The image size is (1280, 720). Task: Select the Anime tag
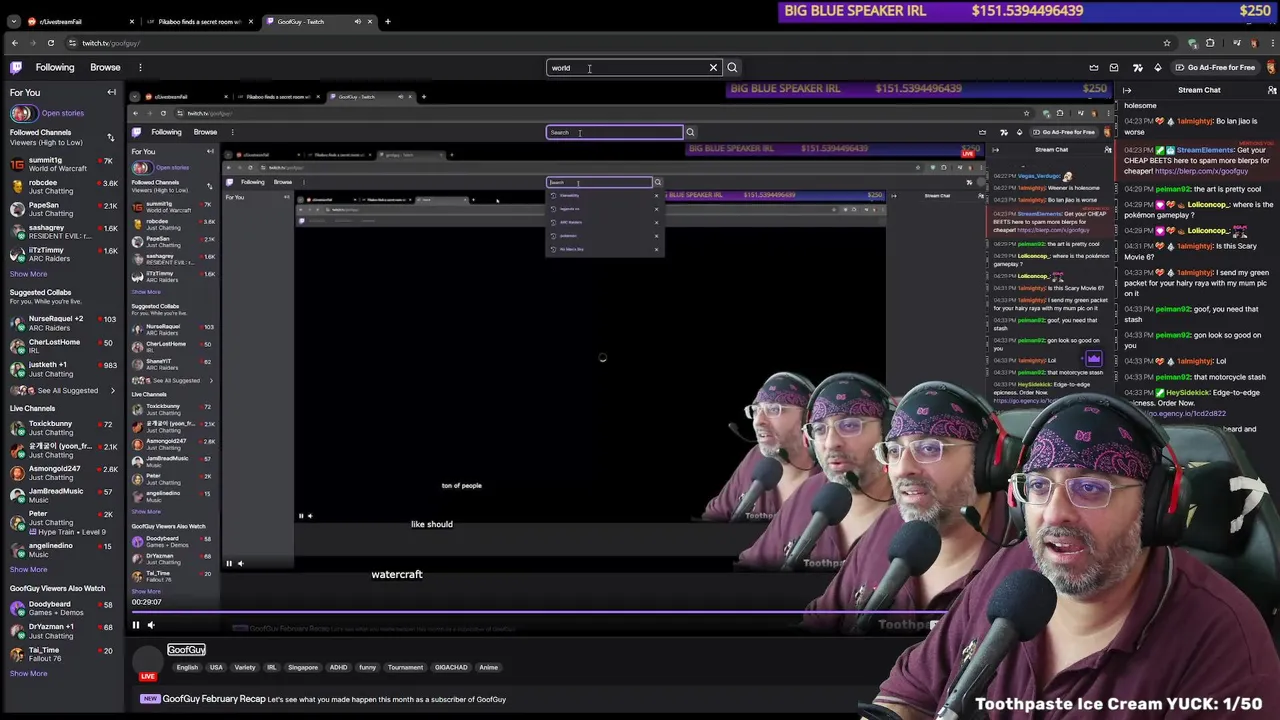(488, 667)
